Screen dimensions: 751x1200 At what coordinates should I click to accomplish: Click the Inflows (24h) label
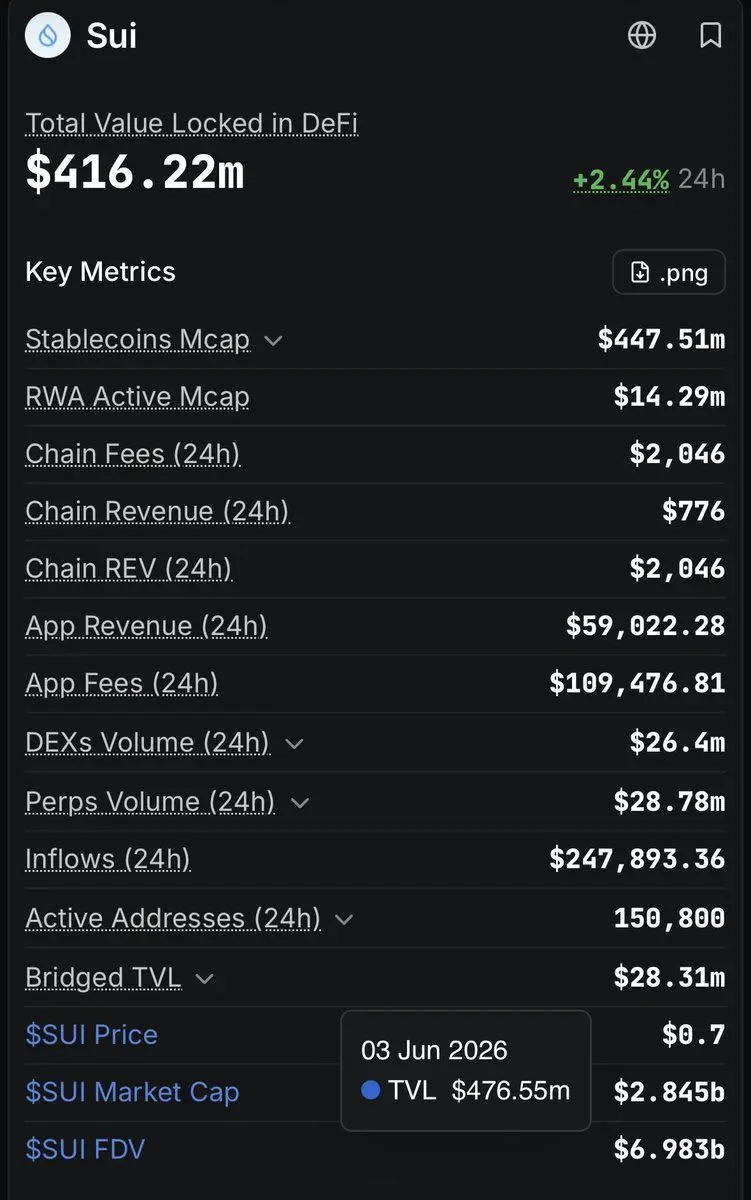coord(108,859)
